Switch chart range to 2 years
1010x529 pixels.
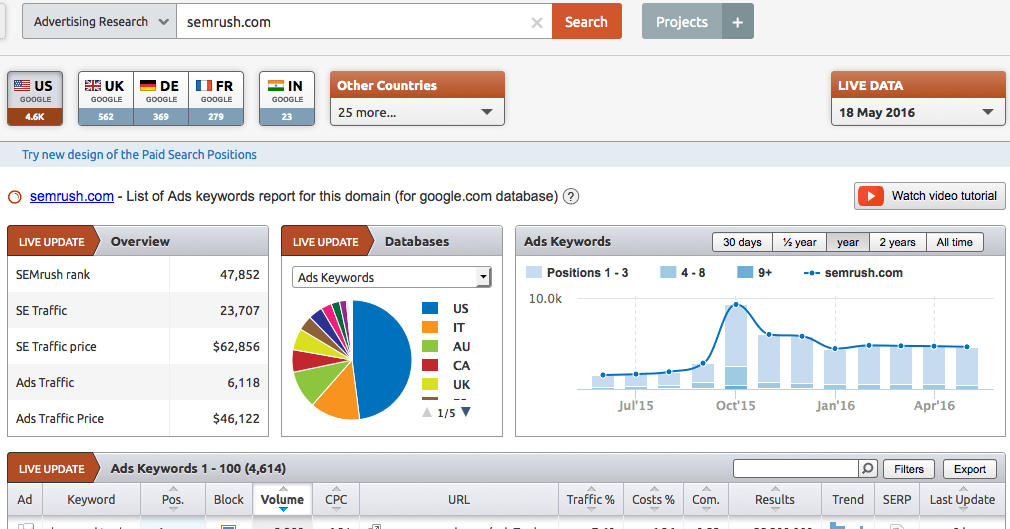(897, 242)
